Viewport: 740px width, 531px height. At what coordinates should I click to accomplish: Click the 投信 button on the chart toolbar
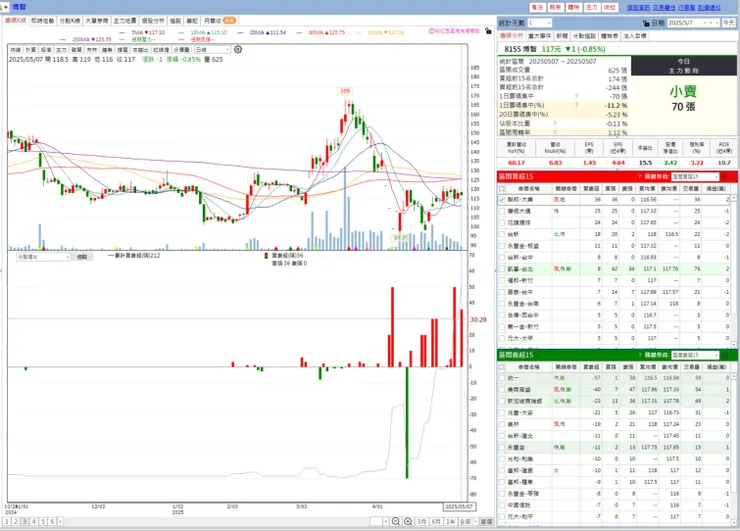coord(46,50)
